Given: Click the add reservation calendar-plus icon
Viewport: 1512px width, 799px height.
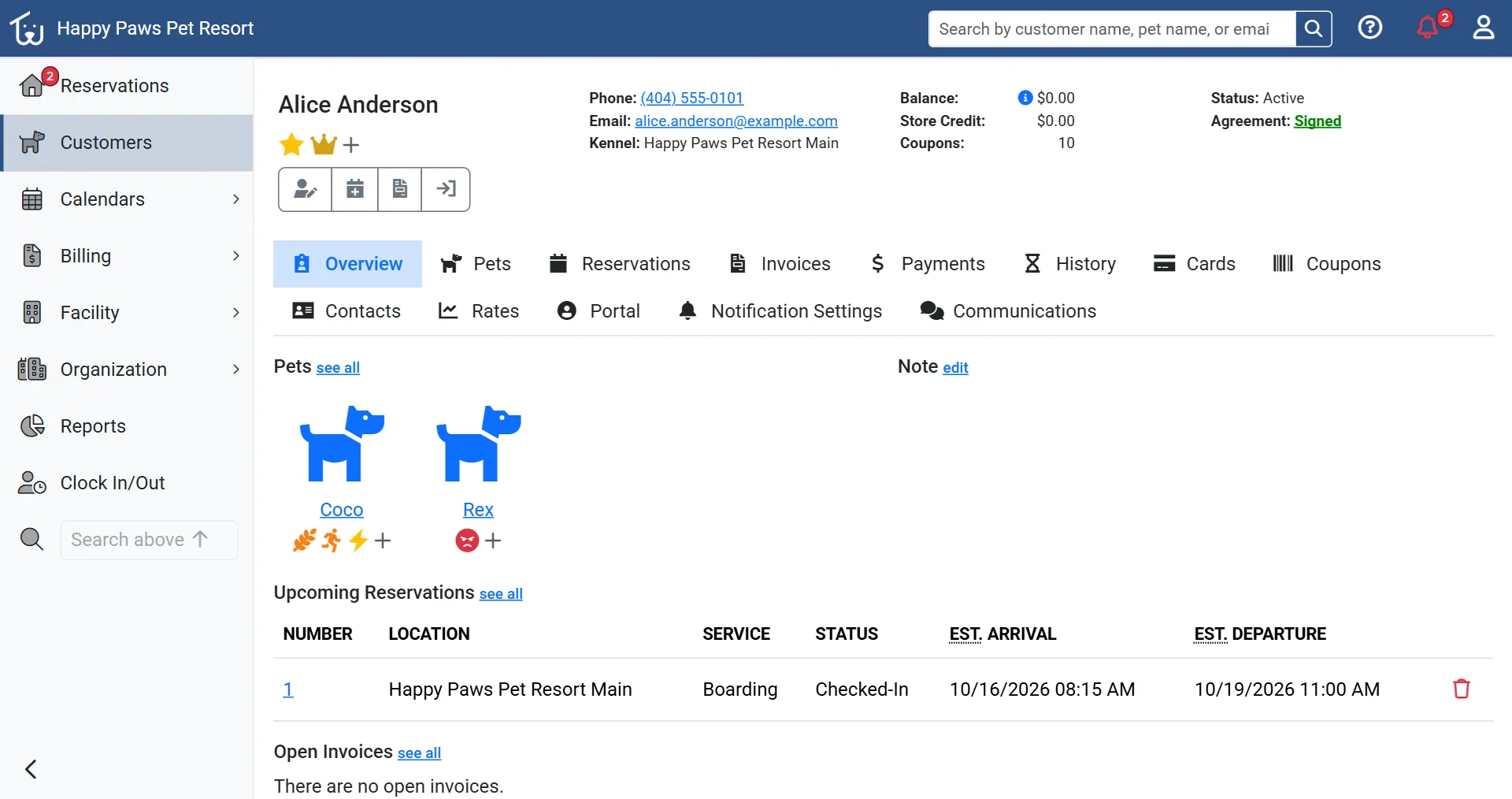Looking at the screenshot, I should click(x=355, y=189).
